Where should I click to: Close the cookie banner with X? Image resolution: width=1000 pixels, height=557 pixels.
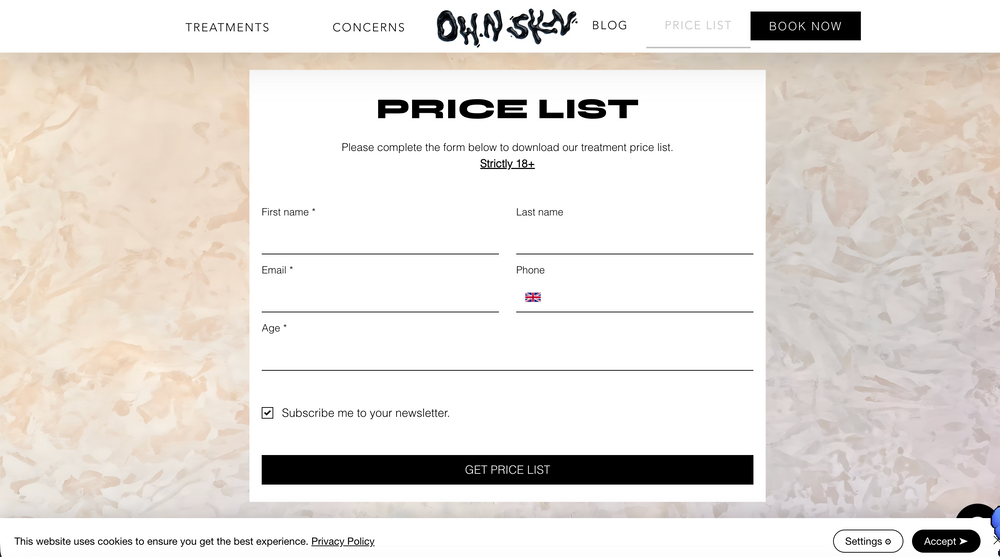point(996,540)
